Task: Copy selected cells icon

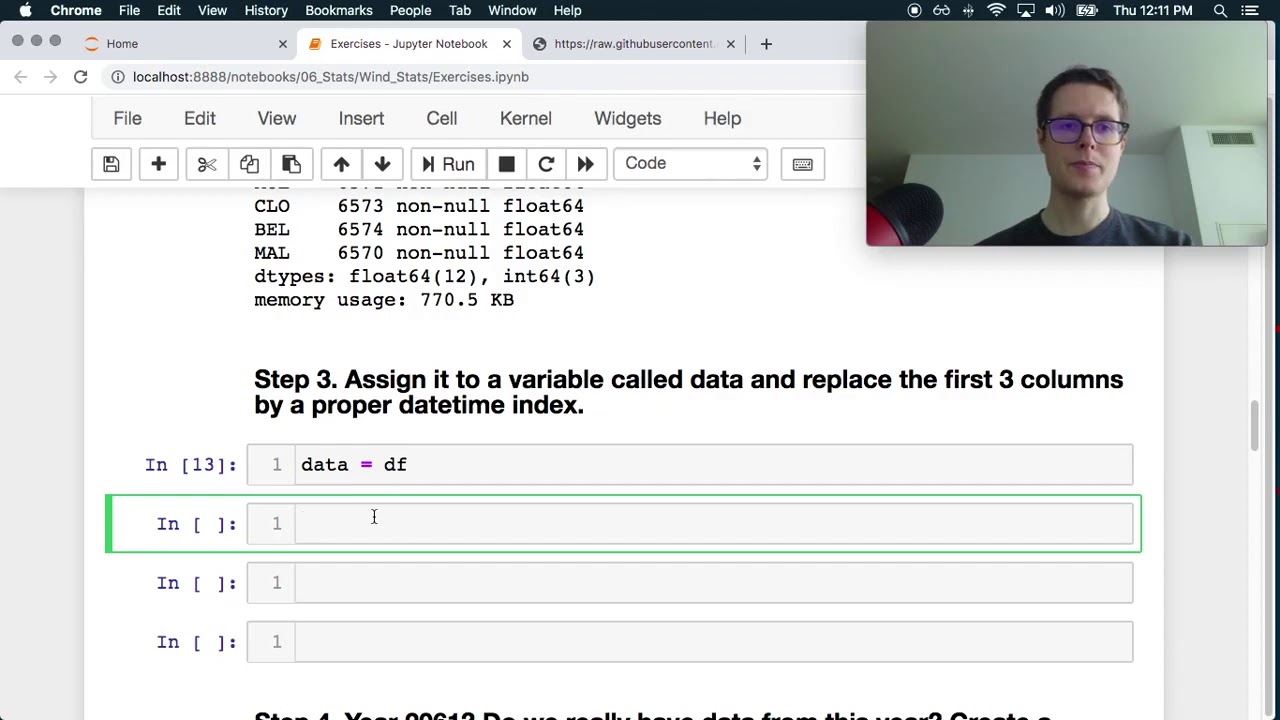Action: 249,164
